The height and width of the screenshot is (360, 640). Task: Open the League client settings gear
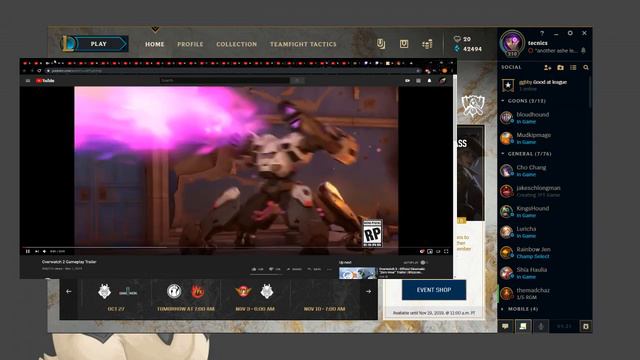click(x=570, y=33)
